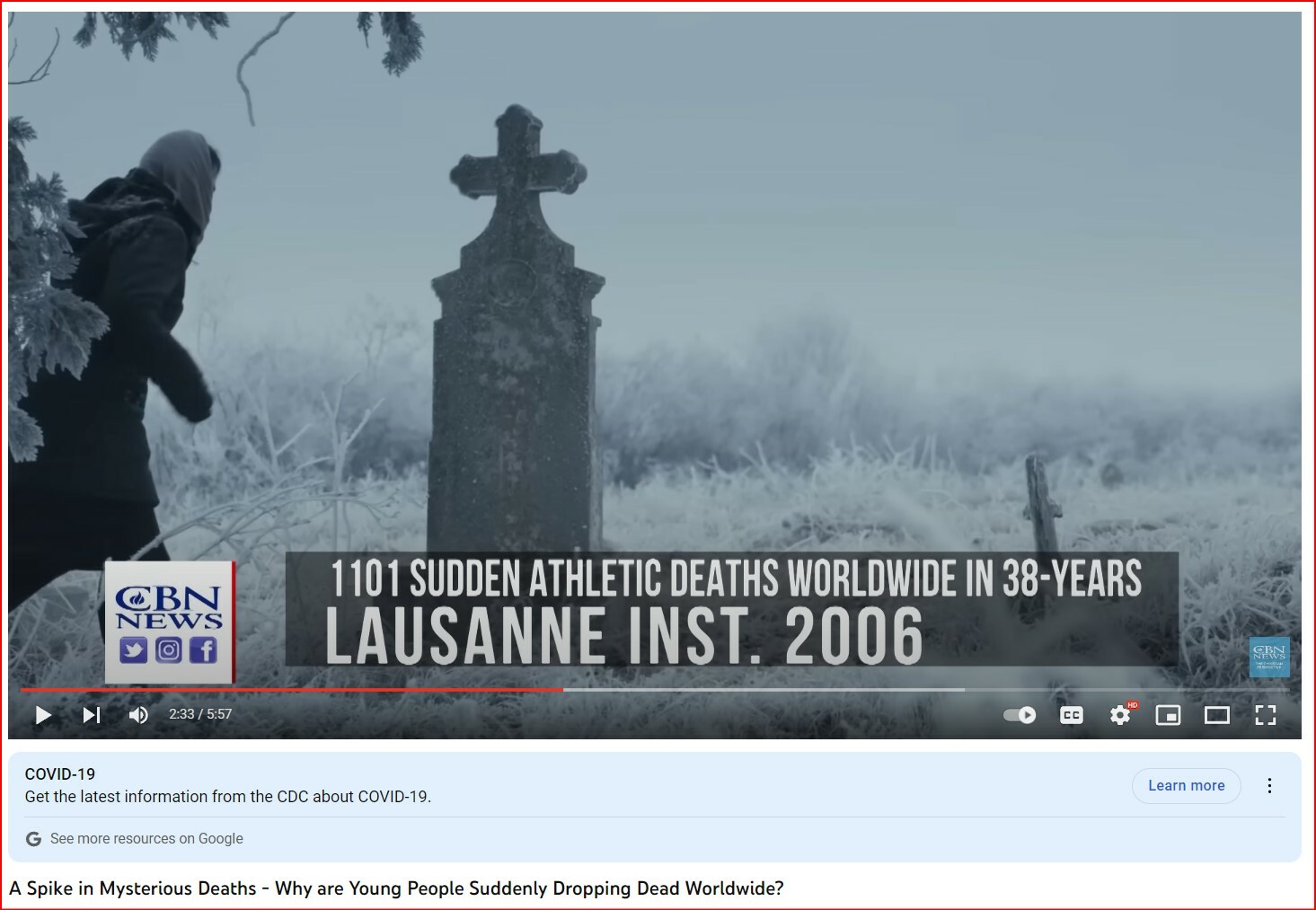Click the COVID-19 heading
Screen dimensions: 1316x910
(60, 773)
